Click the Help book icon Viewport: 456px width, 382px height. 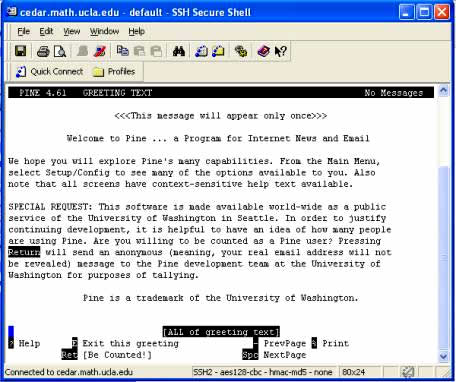[263, 51]
